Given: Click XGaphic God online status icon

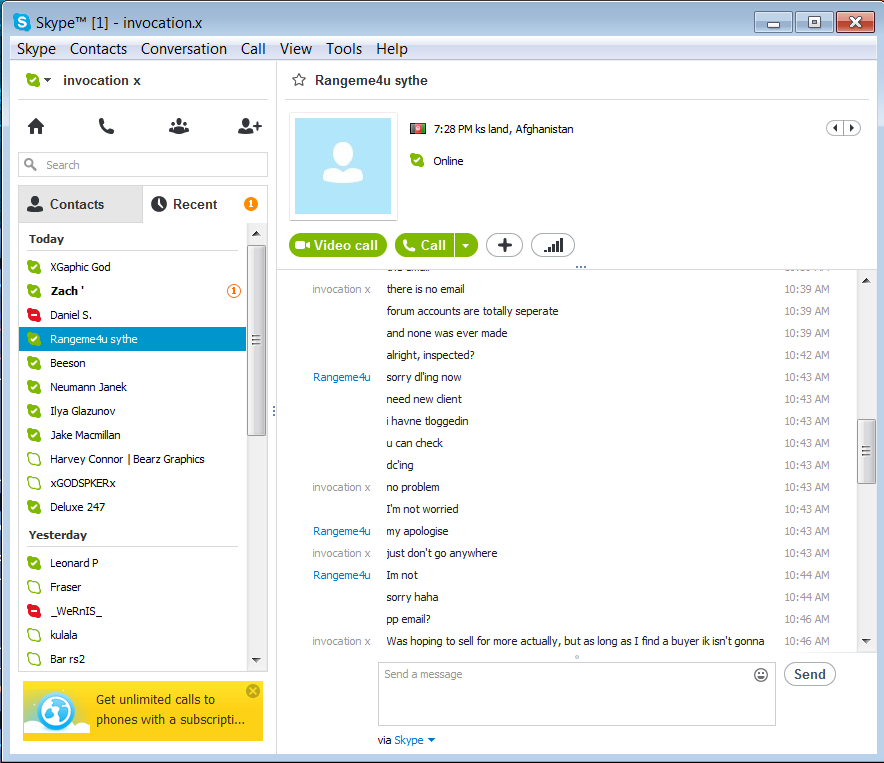Looking at the screenshot, I should click(34, 267).
